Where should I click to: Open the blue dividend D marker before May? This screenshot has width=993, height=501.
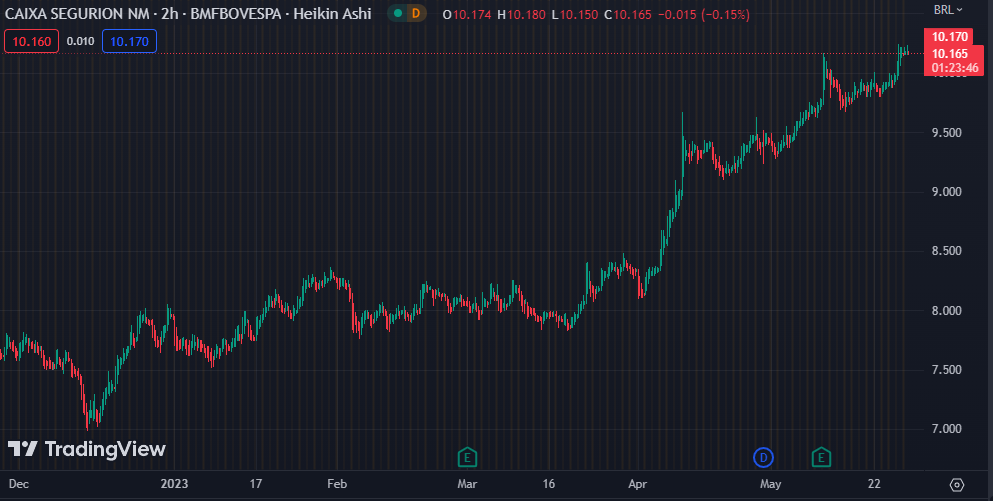[x=763, y=456]
